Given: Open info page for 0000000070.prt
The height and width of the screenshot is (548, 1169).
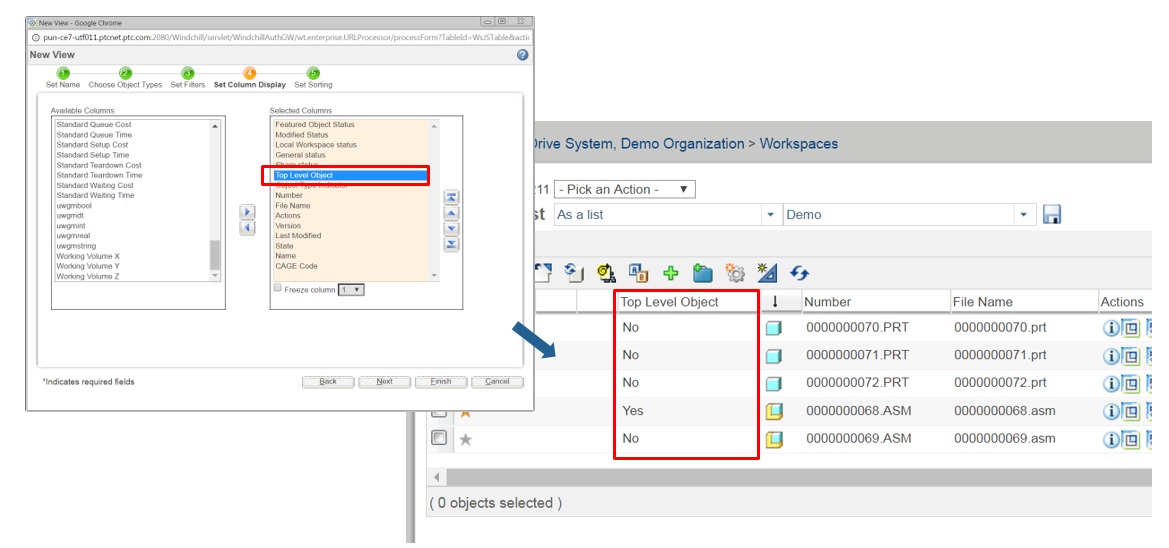Looking at the screenshot, I should pyautogui.click(x=1111, y=328).
